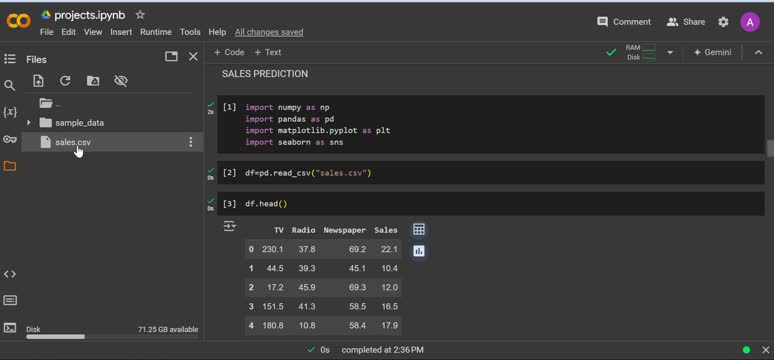Open the Table of contents sidebar icon

tap(10, 59)
